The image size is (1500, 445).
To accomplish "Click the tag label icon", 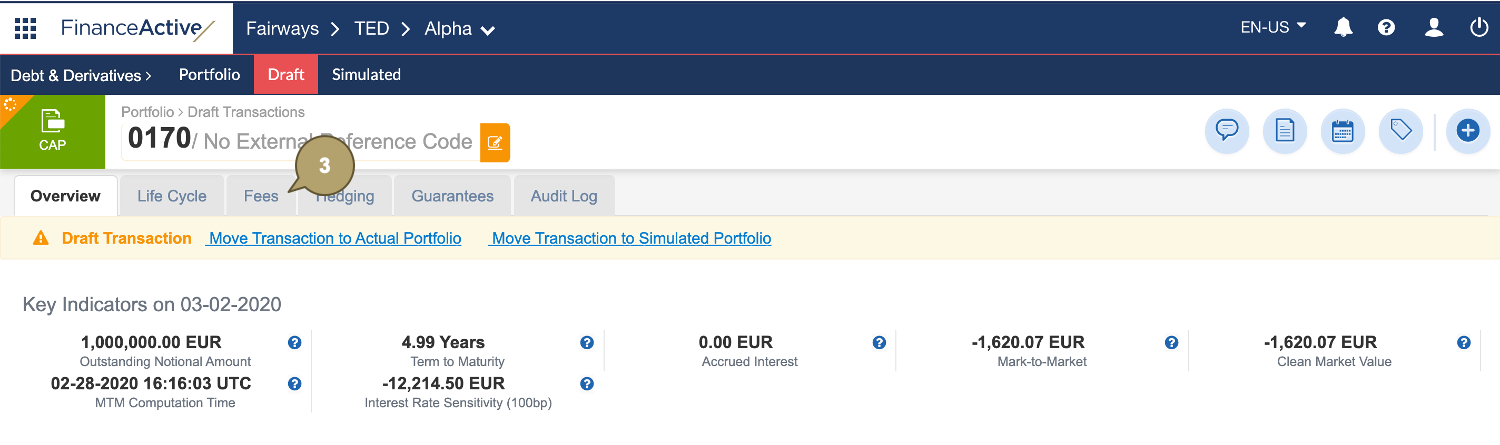I will coord(1400,130).
